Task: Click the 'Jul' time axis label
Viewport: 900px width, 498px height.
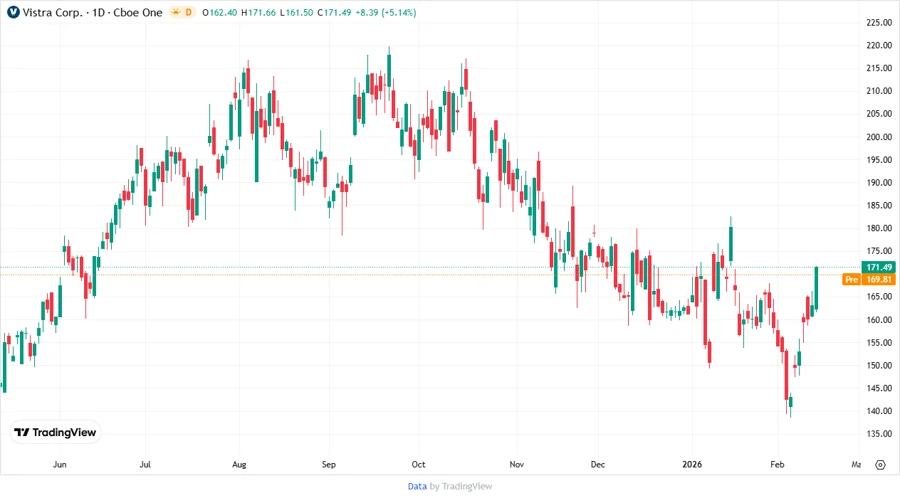Action: click(145, 464)
